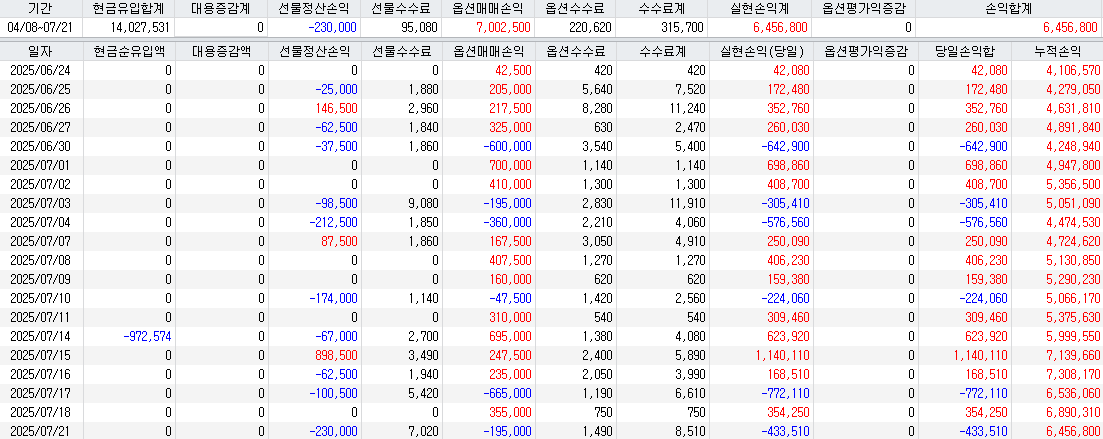Select the summary fee total 315,700

(682, 27)
